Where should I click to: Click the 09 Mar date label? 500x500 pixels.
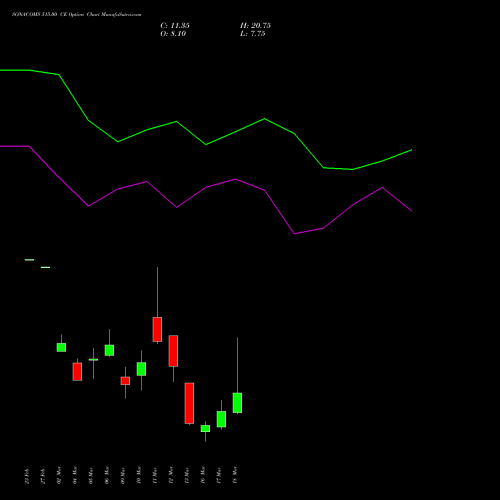coord(123,475)
